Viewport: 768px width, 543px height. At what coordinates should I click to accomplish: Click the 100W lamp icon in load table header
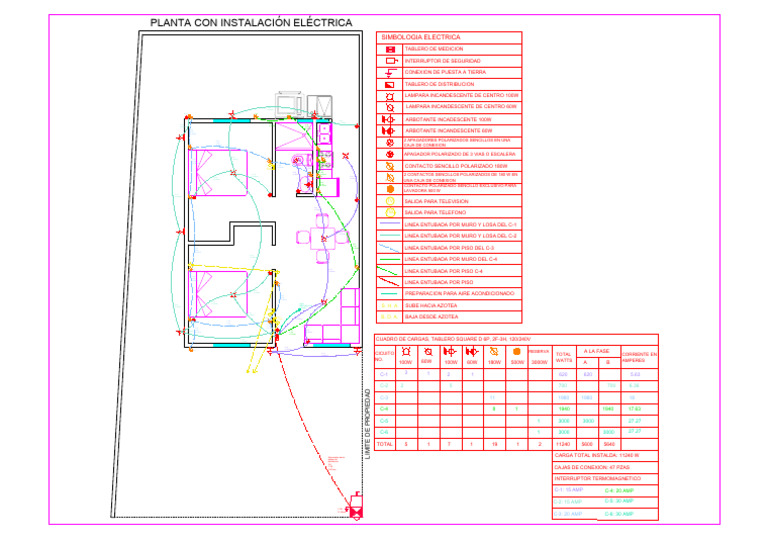(406, 352)
